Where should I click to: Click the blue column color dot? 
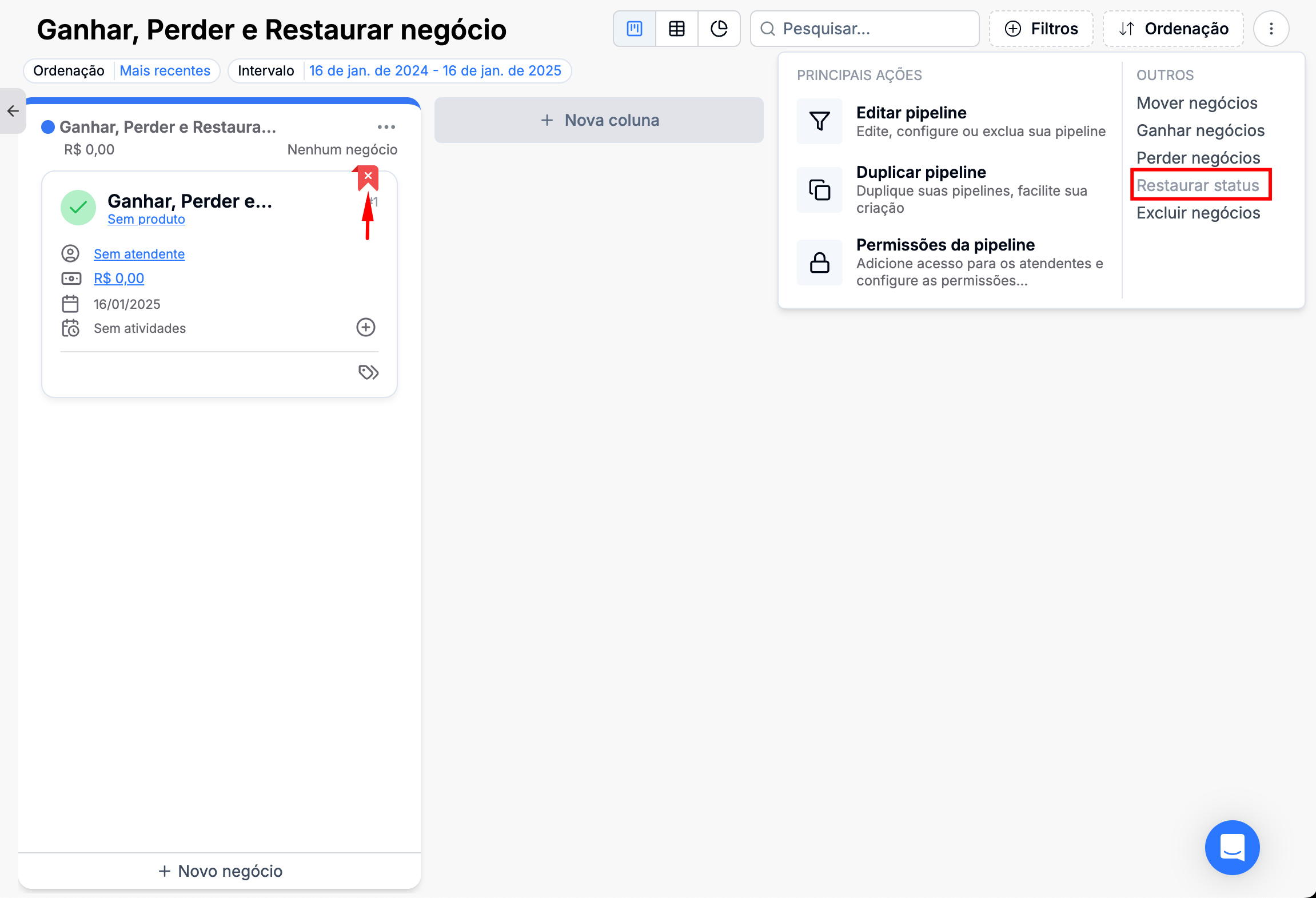pyautogui.click(x=48, y=127)
